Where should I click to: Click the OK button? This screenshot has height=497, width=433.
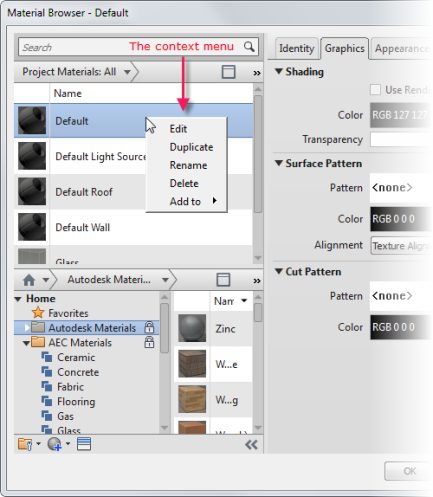click(x=409, y=471)
